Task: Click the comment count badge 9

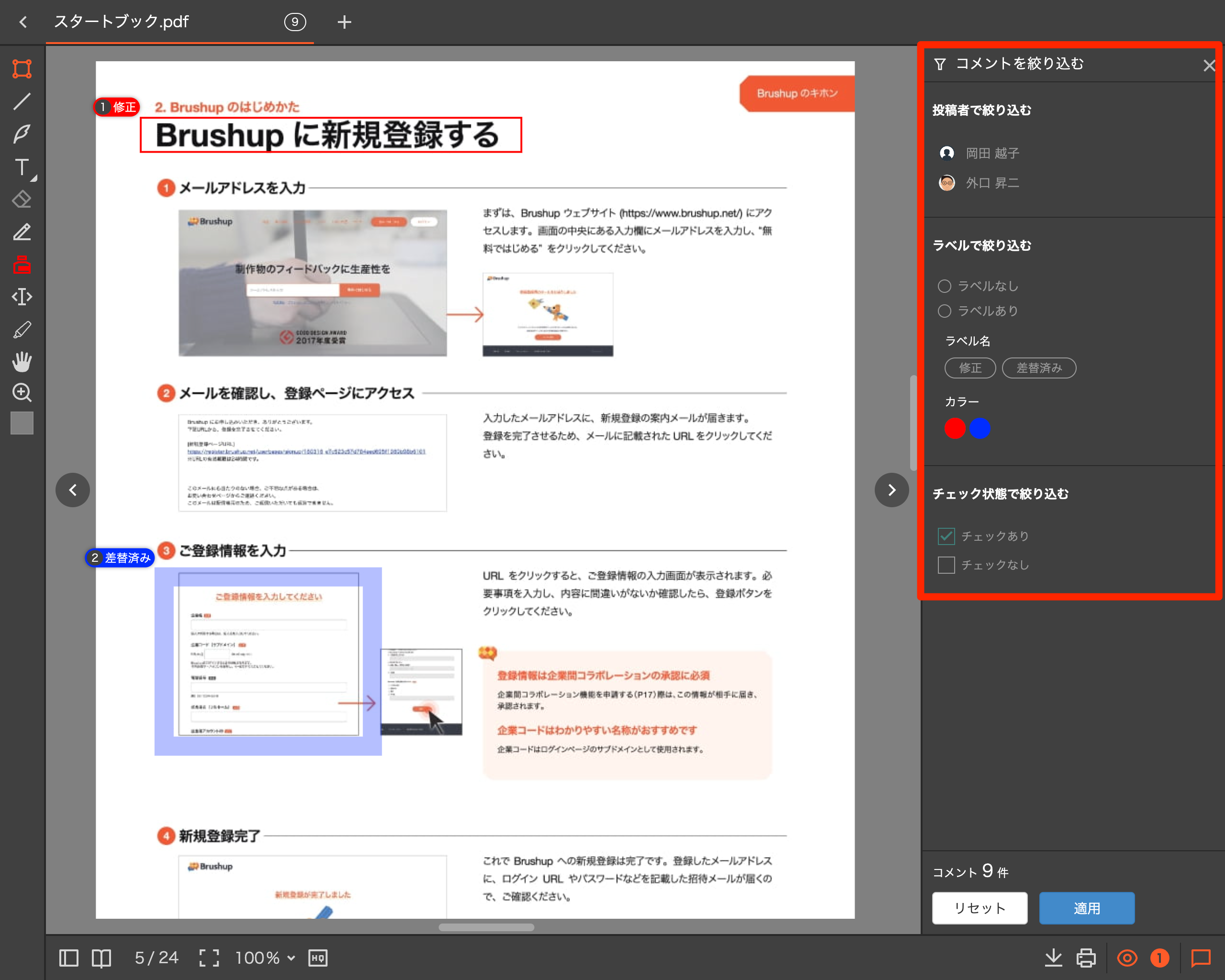Action: (x=295, y=22)
